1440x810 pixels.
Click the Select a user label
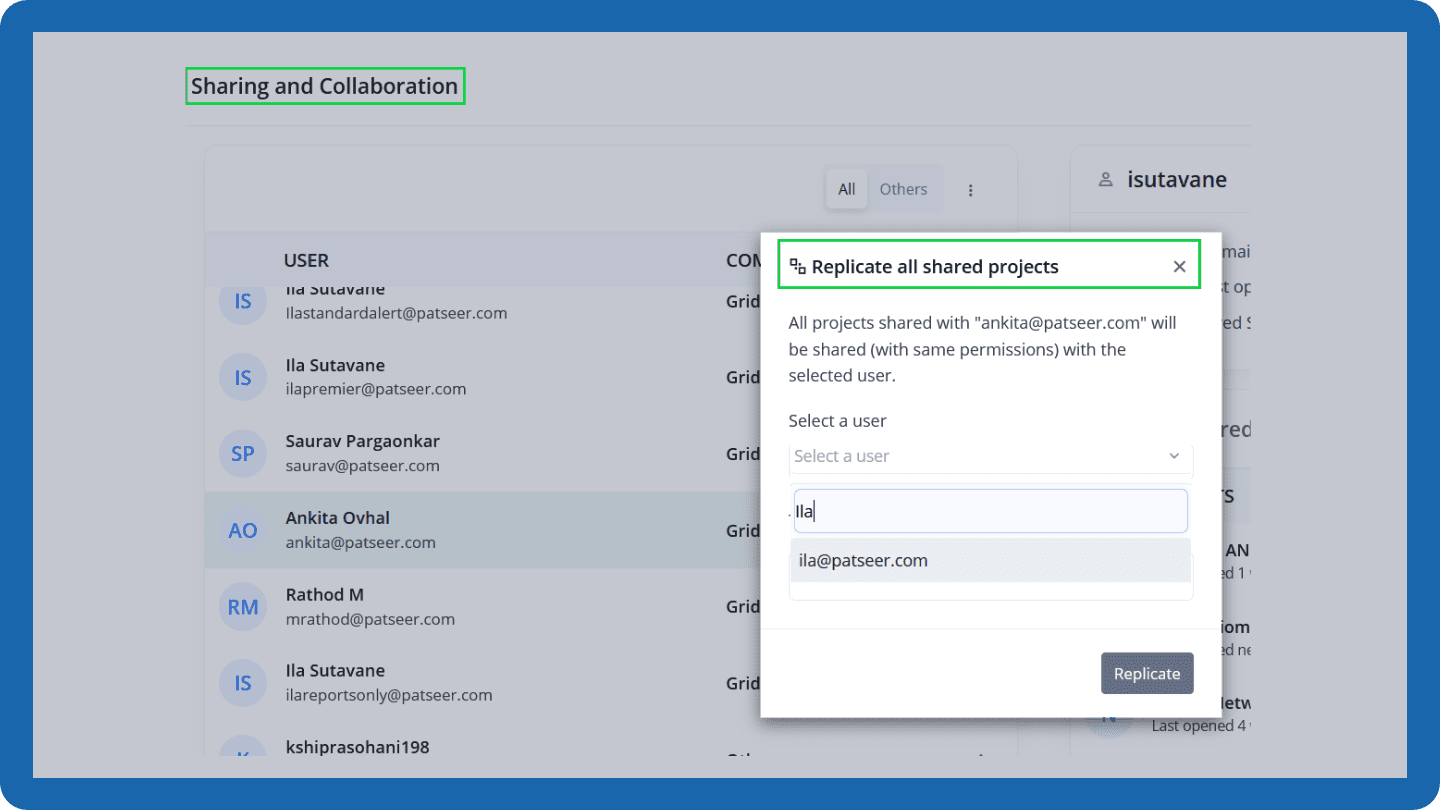tap(837, 421)
